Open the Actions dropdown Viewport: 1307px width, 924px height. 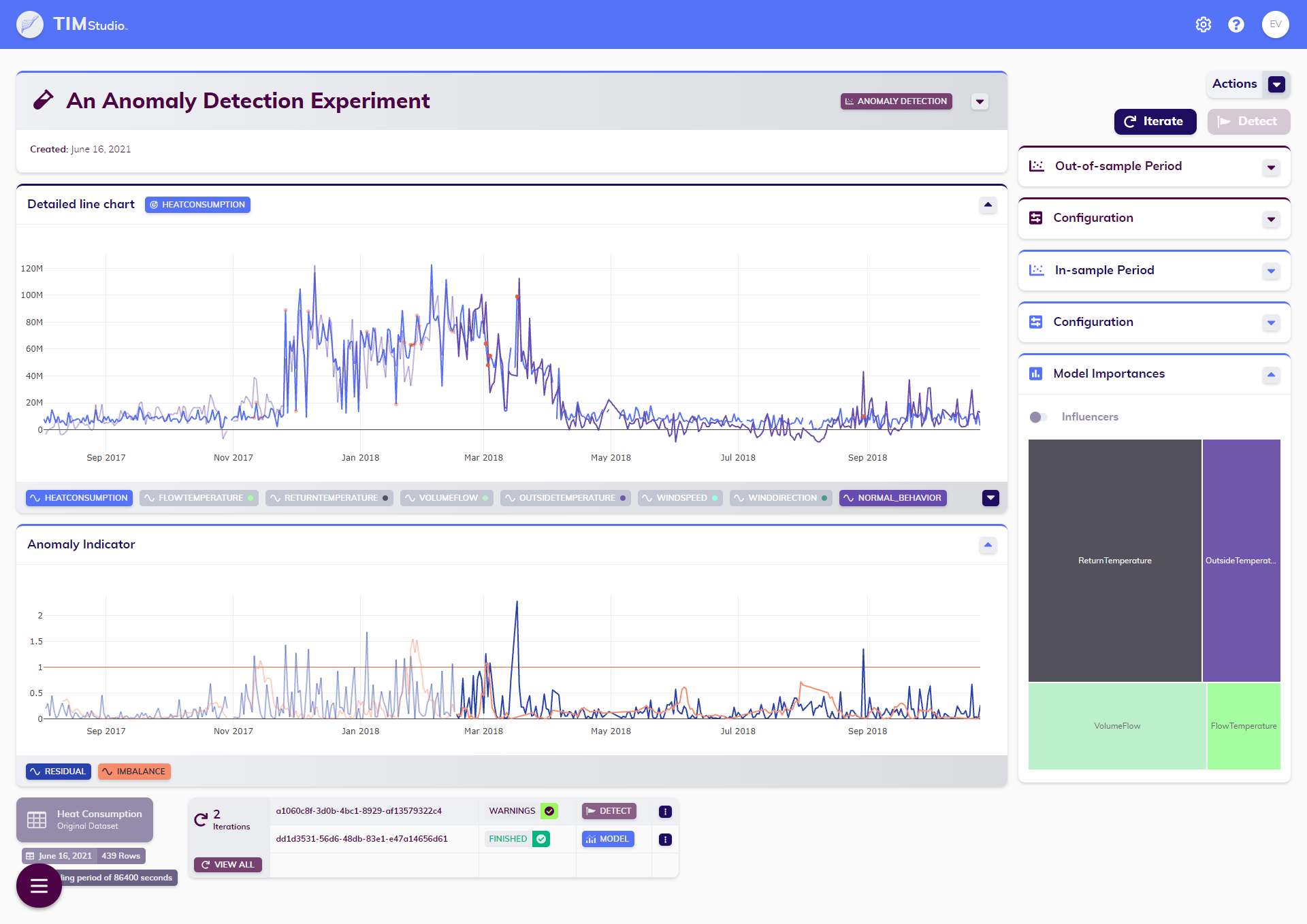point(1276,84)
